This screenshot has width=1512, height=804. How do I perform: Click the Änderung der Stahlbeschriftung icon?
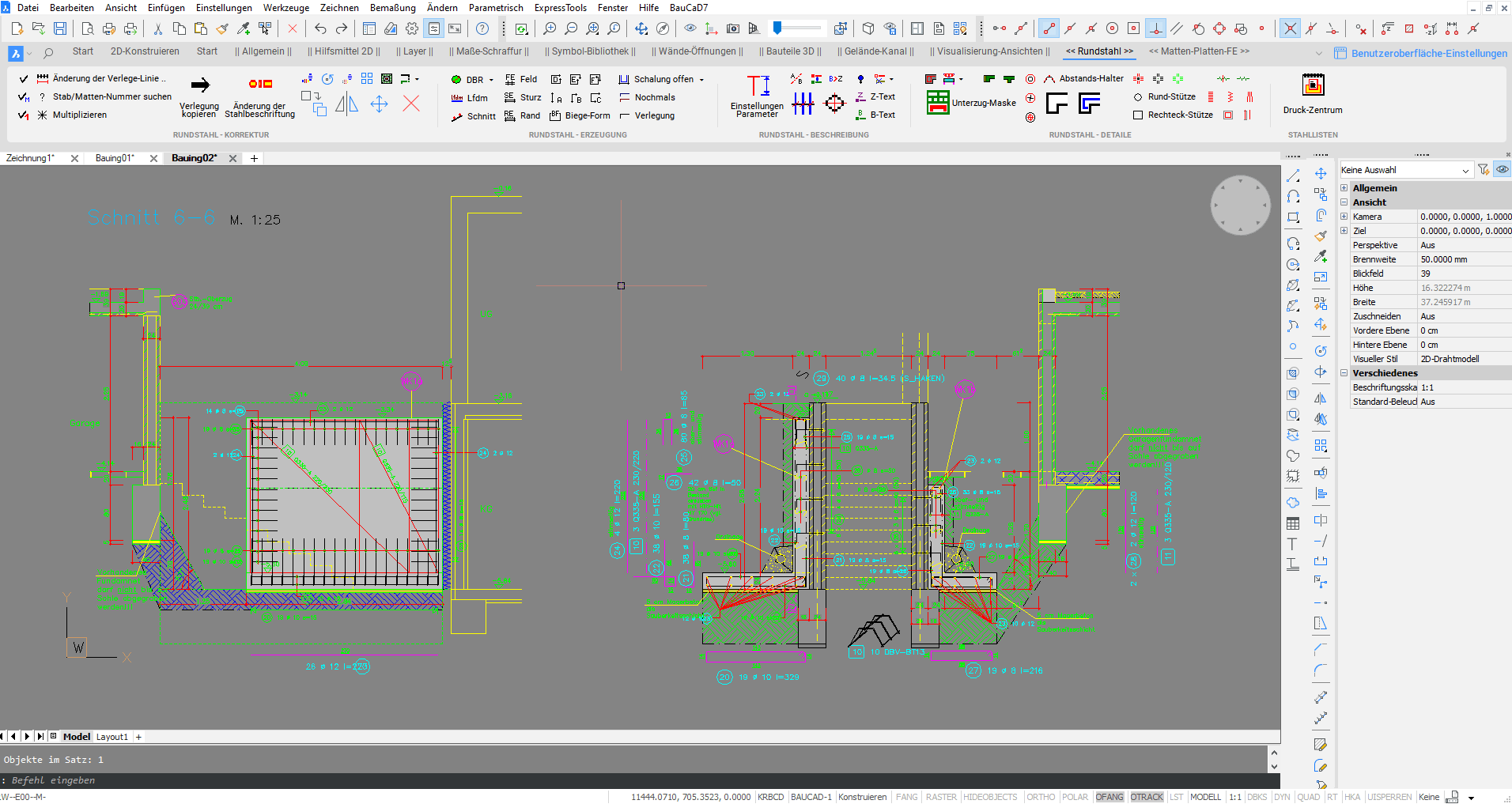[x=260, y=84]
